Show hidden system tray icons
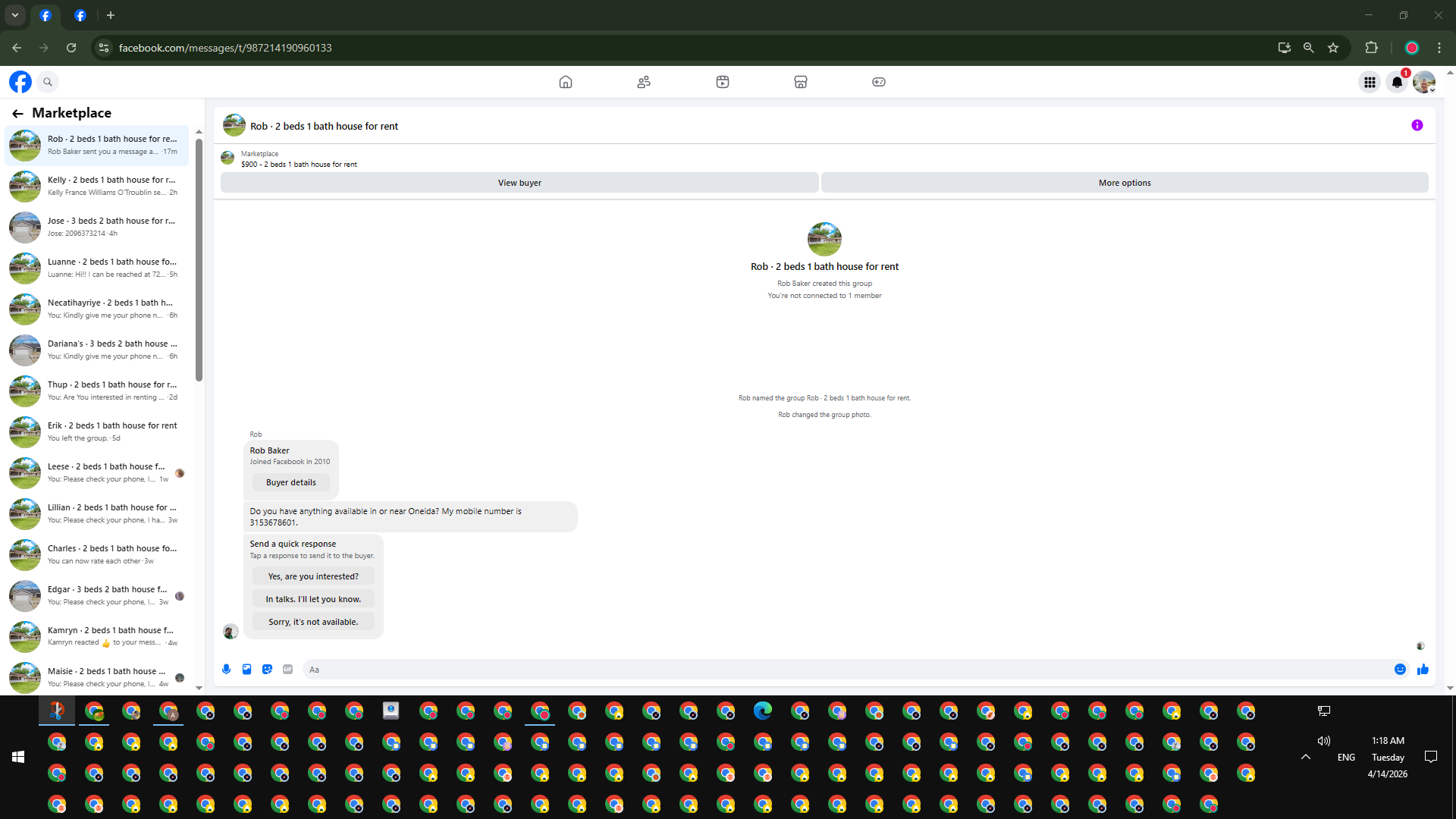The image size is (1456, 819). [1305, 757]
